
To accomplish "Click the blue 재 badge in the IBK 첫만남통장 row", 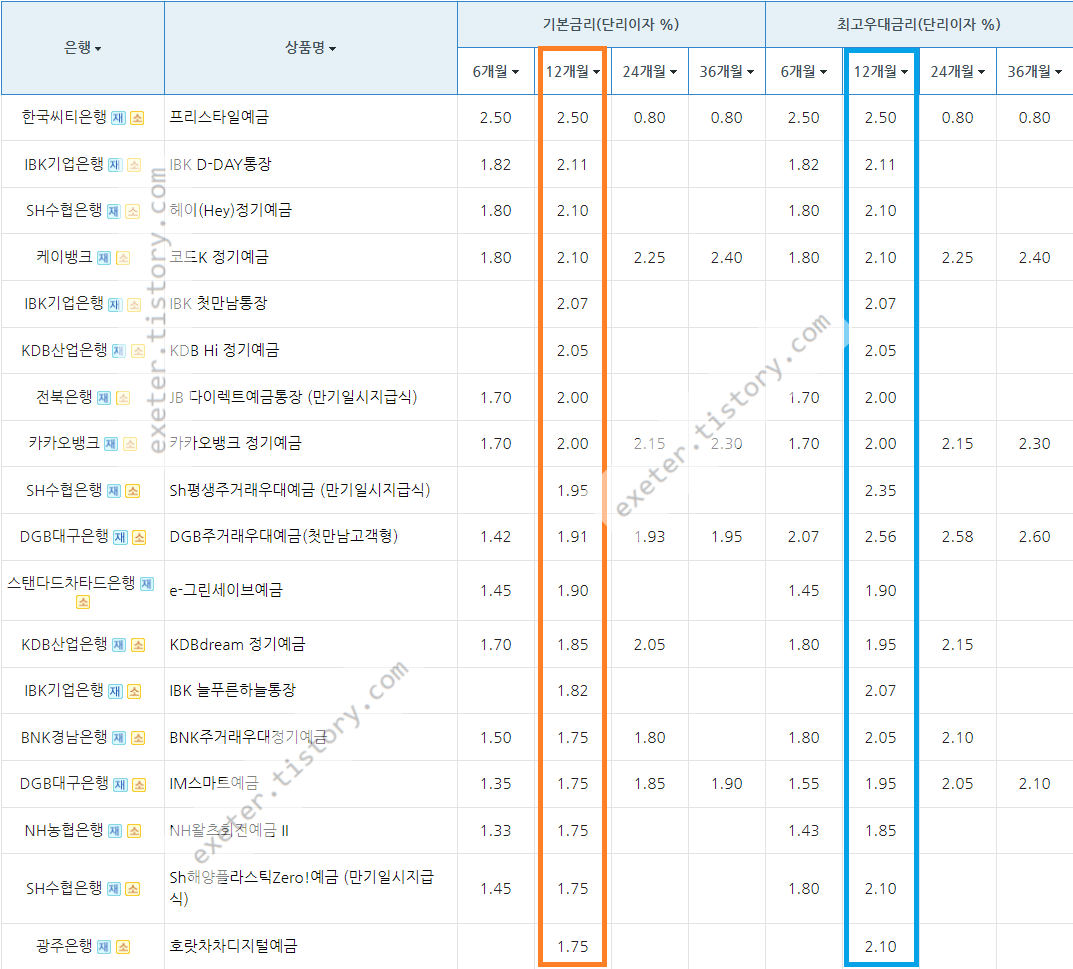I will [x=115, y=305].
